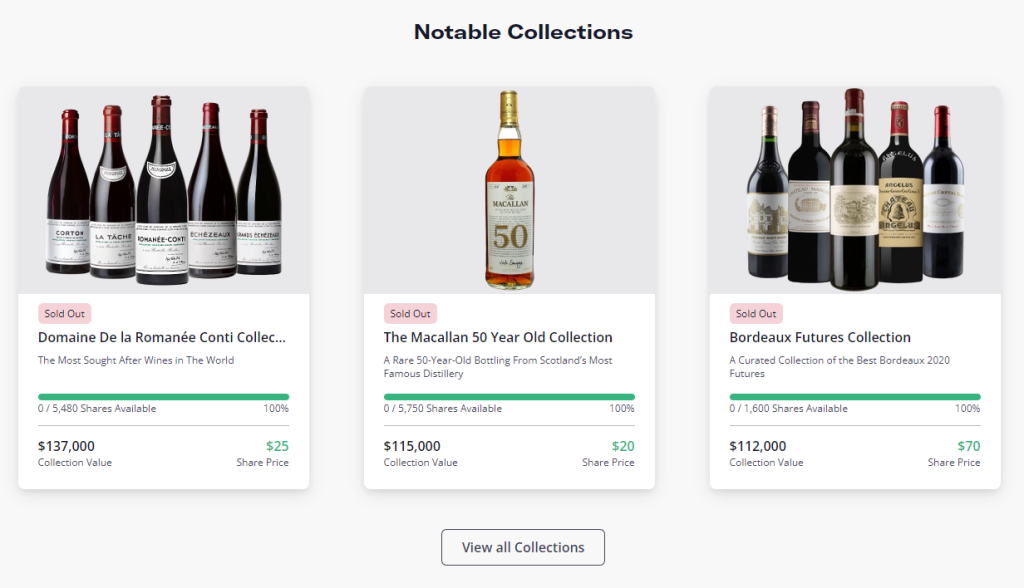
Task: Click Sold Out badge on Macallan card
Action: point(410,314)
